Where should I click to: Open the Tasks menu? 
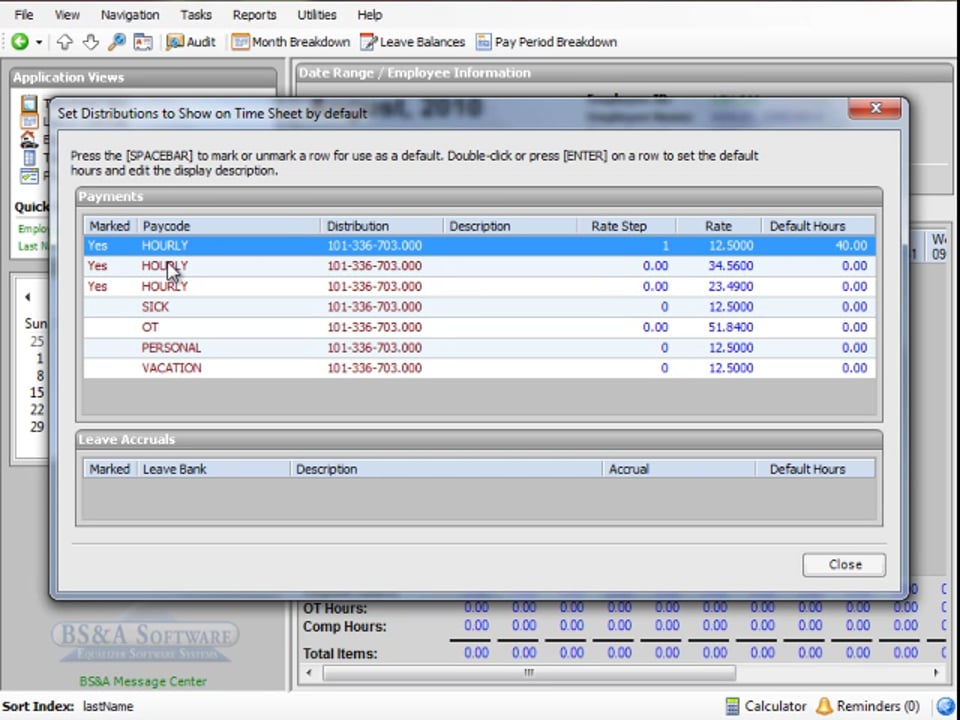[x=196, y=15]
